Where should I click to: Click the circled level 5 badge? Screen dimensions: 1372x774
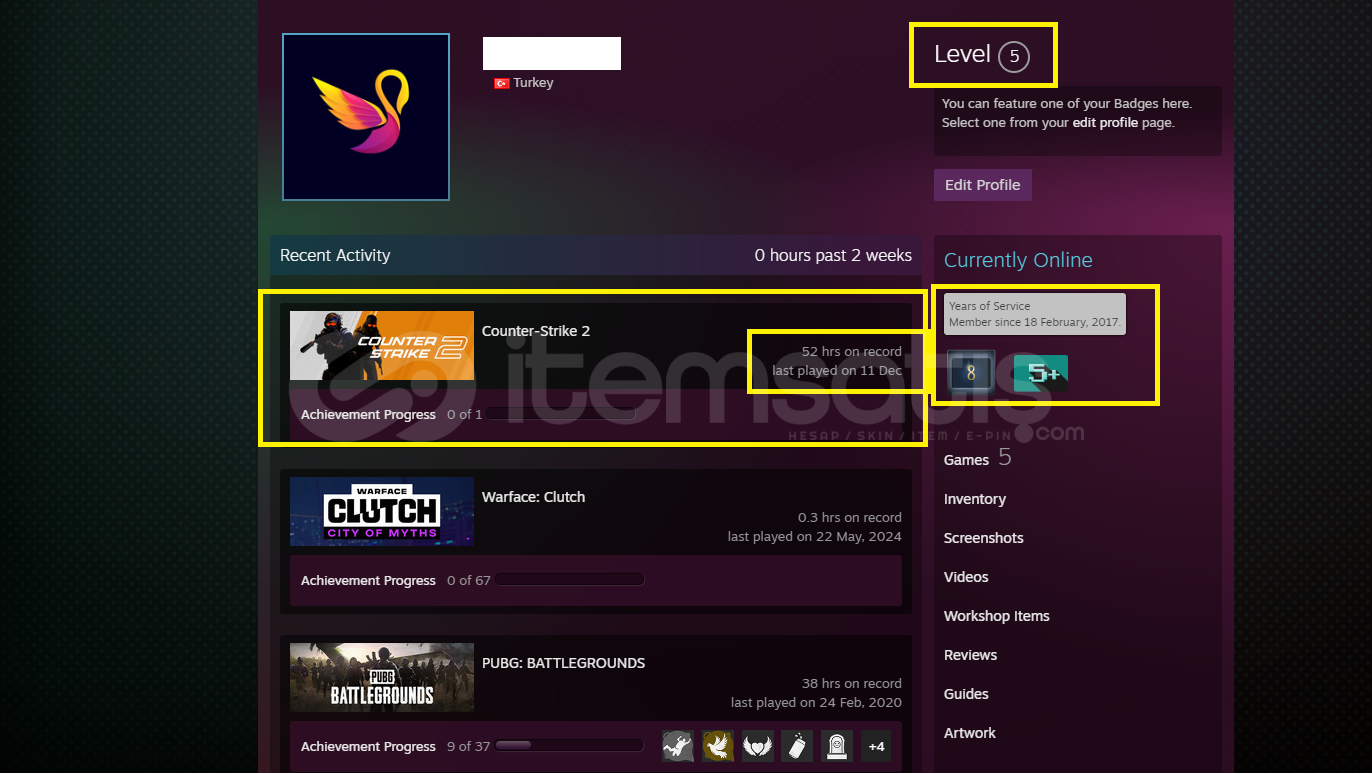(x=1013, y=56)
